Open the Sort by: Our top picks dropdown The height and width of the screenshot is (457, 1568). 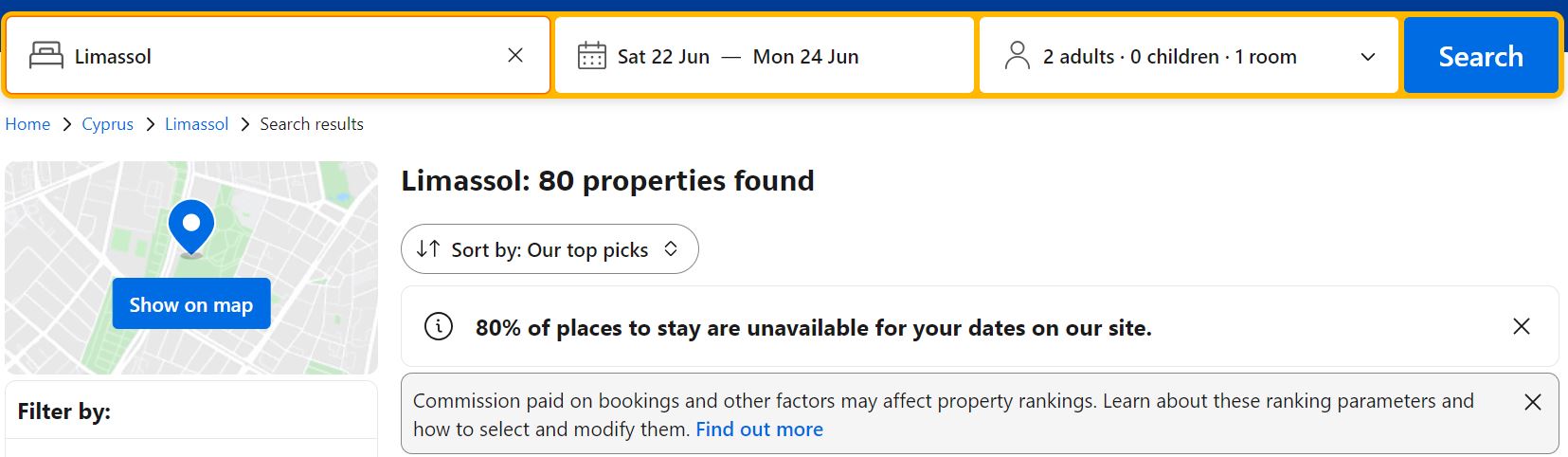[x=550, y=249]
